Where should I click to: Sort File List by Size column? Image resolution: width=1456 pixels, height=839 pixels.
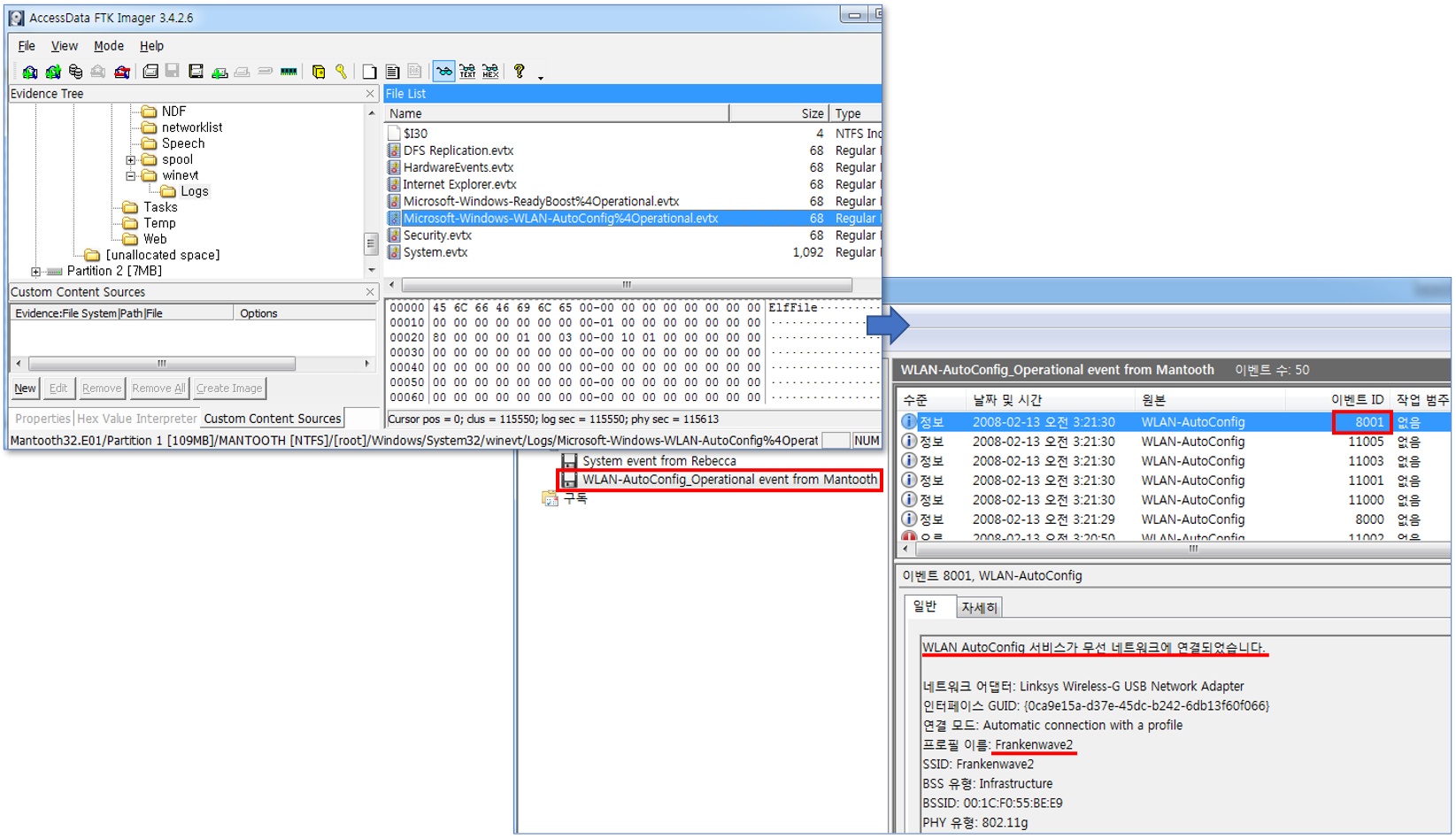coord(779,113)
